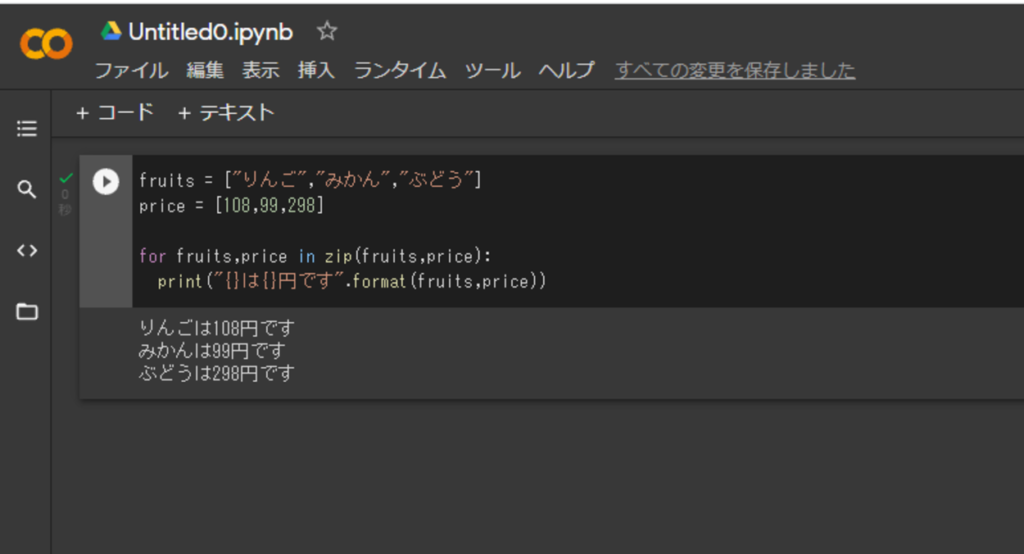Open the search and replace sidebar icon
This screenshot has height=554, width=1024.
[x=27, y=189]
